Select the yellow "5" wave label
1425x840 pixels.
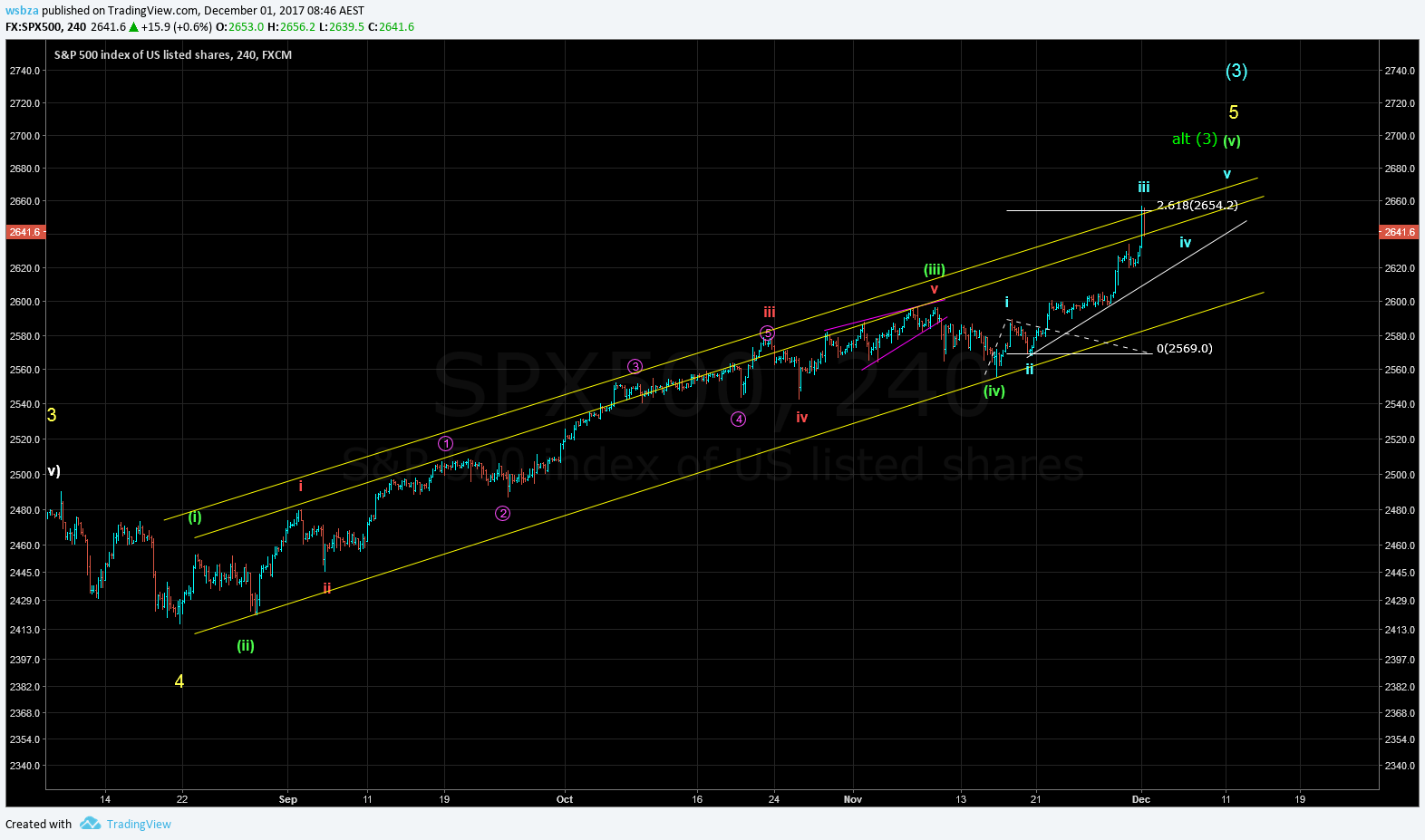coord(1234,112)
